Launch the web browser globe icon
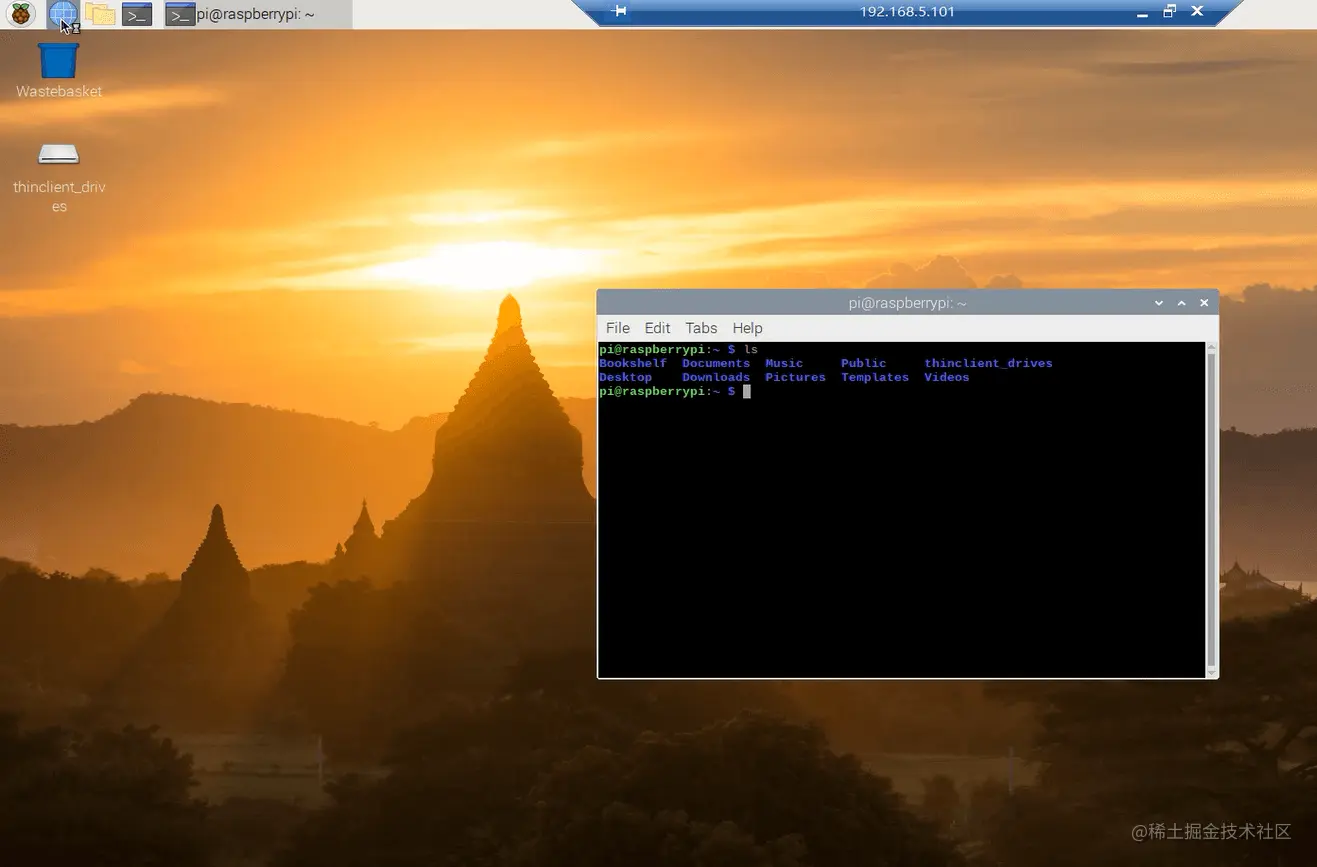This screenshot has width=1317, height=867. [62, 14]
